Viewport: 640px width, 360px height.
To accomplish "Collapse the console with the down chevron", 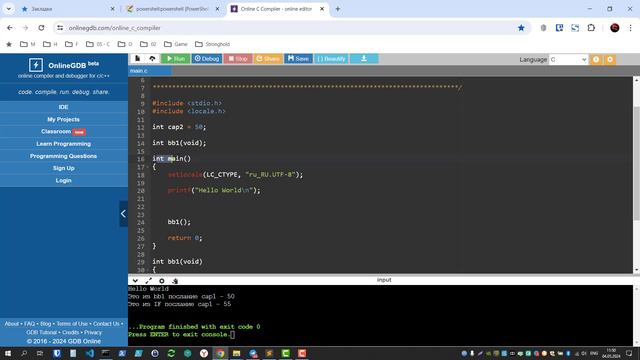I will [135, 281].
